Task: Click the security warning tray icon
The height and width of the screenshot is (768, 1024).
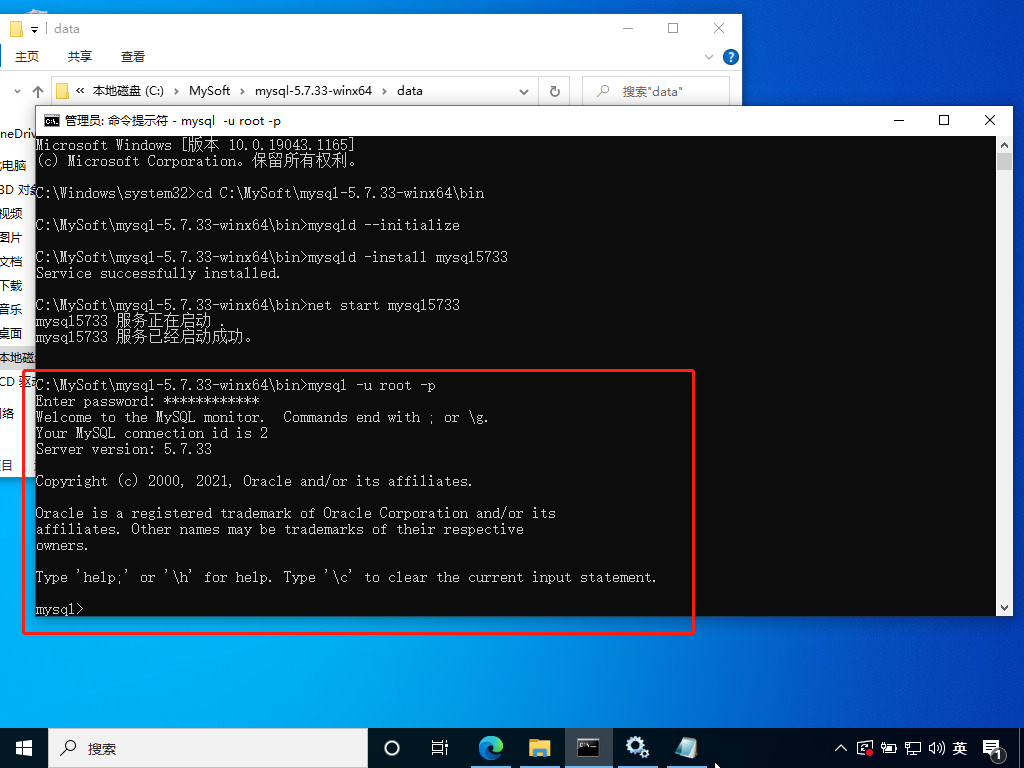Action: click(865, 748)
